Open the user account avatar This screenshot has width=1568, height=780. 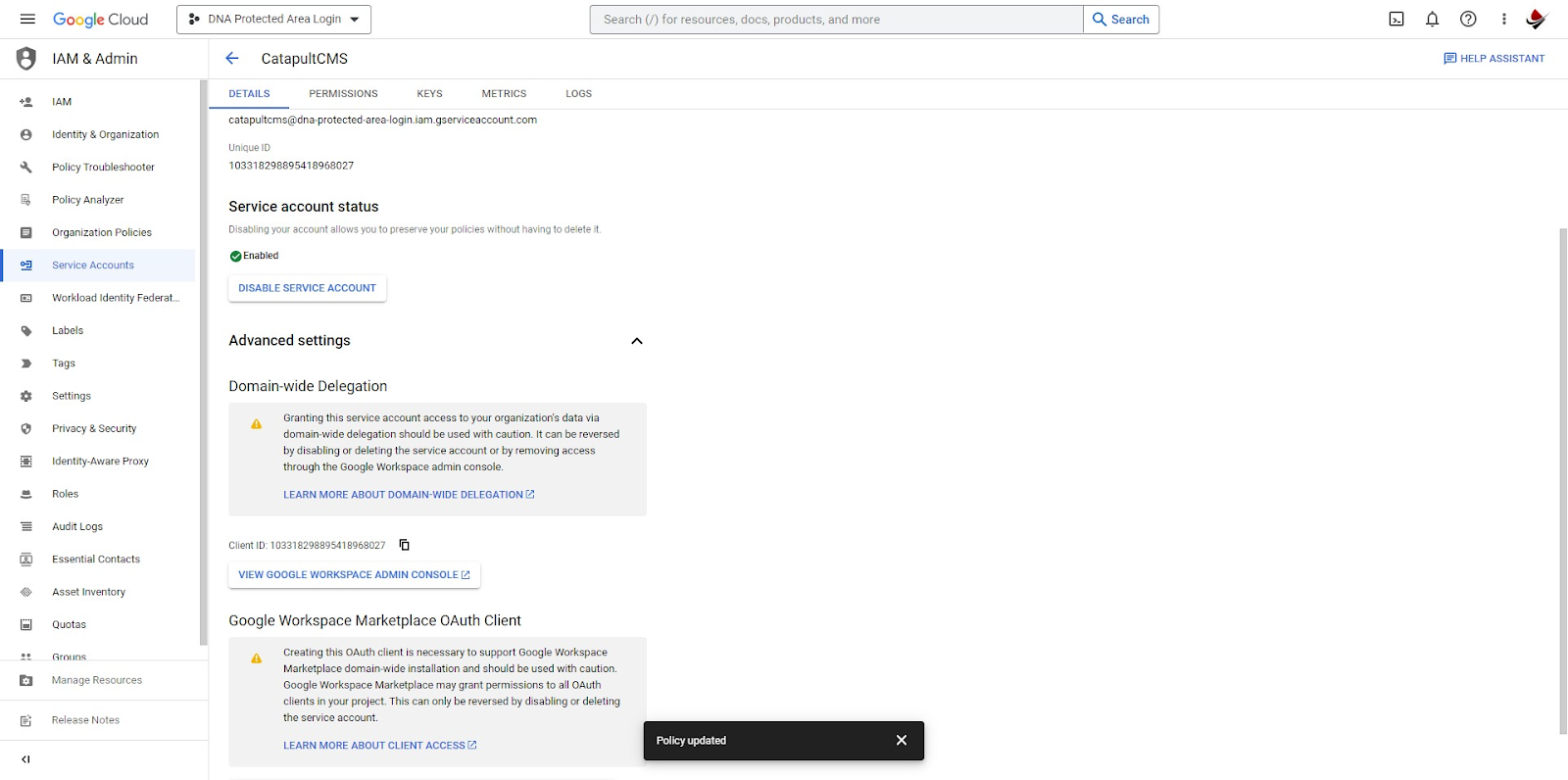(x=1536, y=20)
